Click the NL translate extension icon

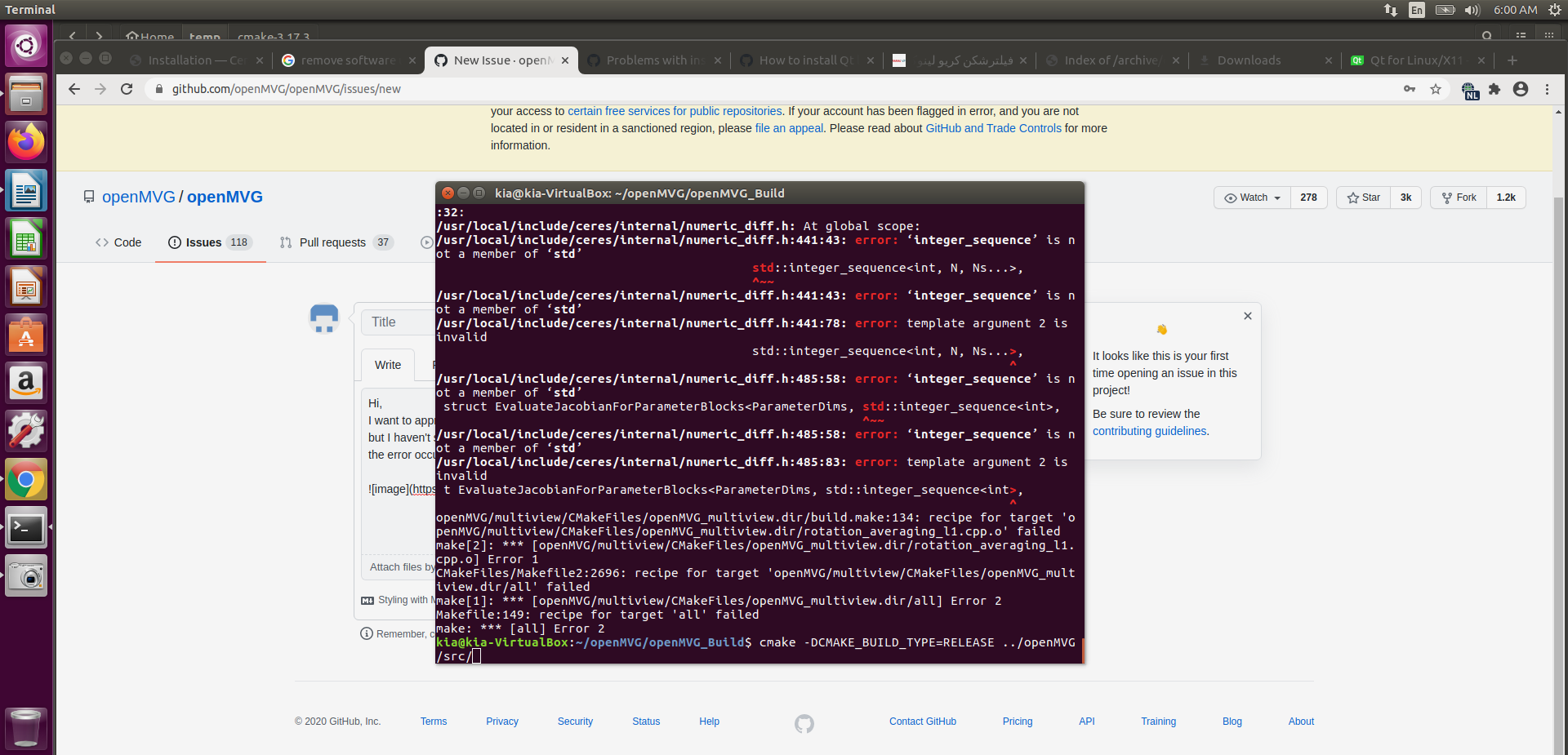1470,90
